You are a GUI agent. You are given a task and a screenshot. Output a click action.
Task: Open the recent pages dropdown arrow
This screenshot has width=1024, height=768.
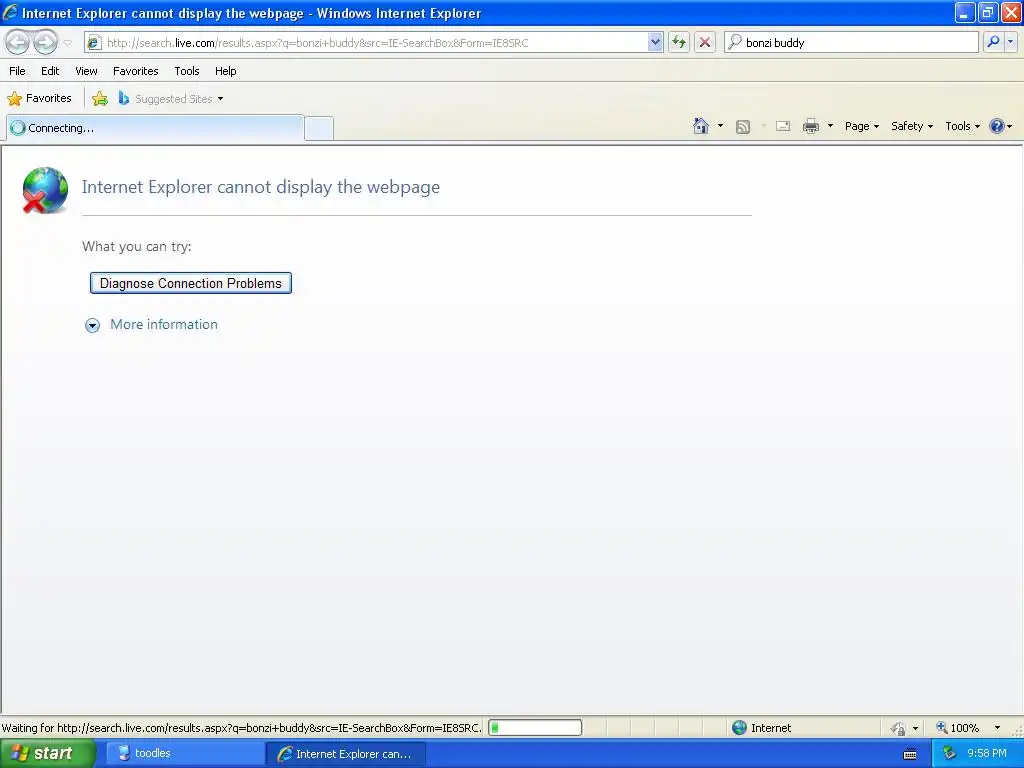67,43
